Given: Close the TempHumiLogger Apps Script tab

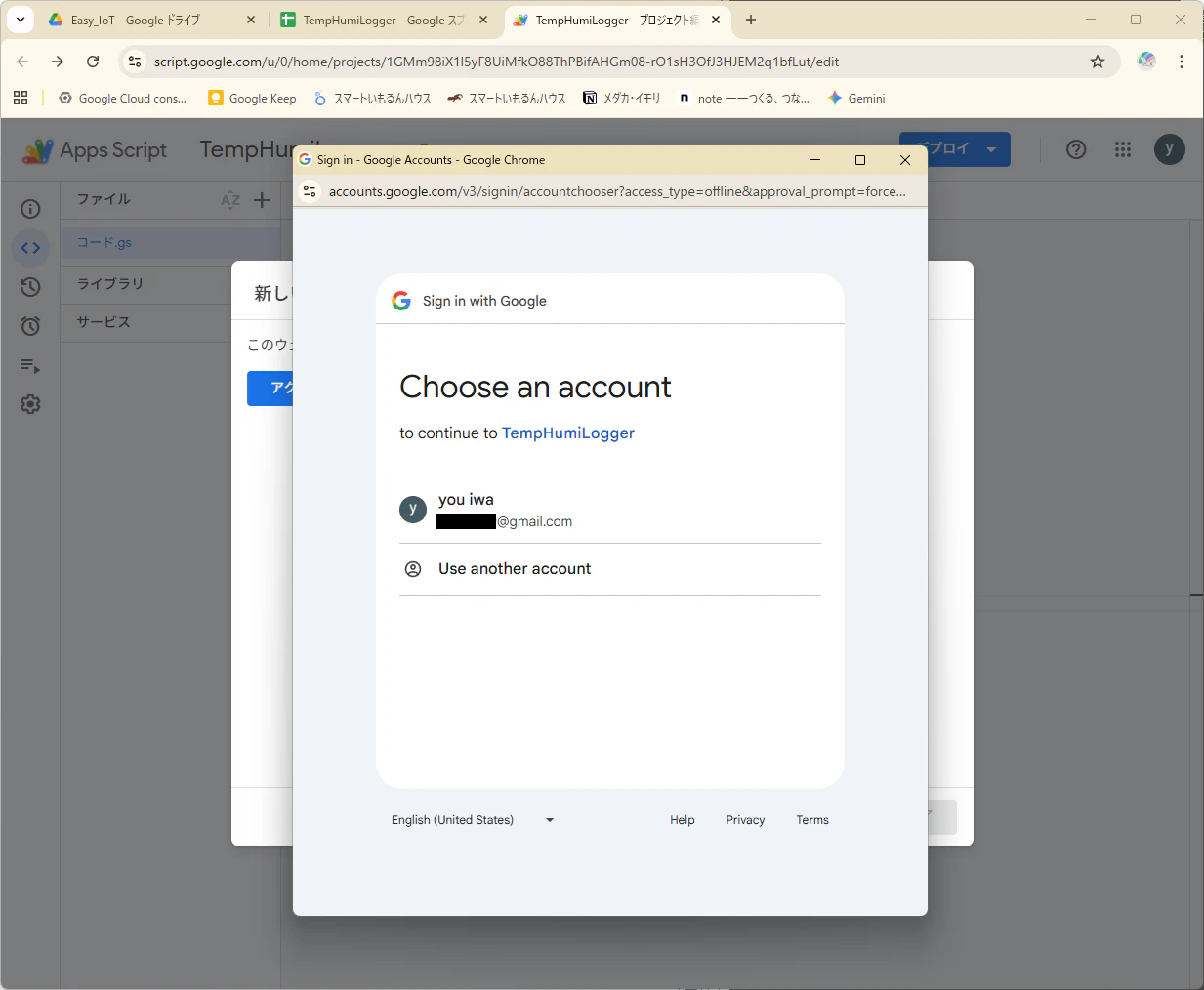Looking at the screenshot, I should pos(716,20).
